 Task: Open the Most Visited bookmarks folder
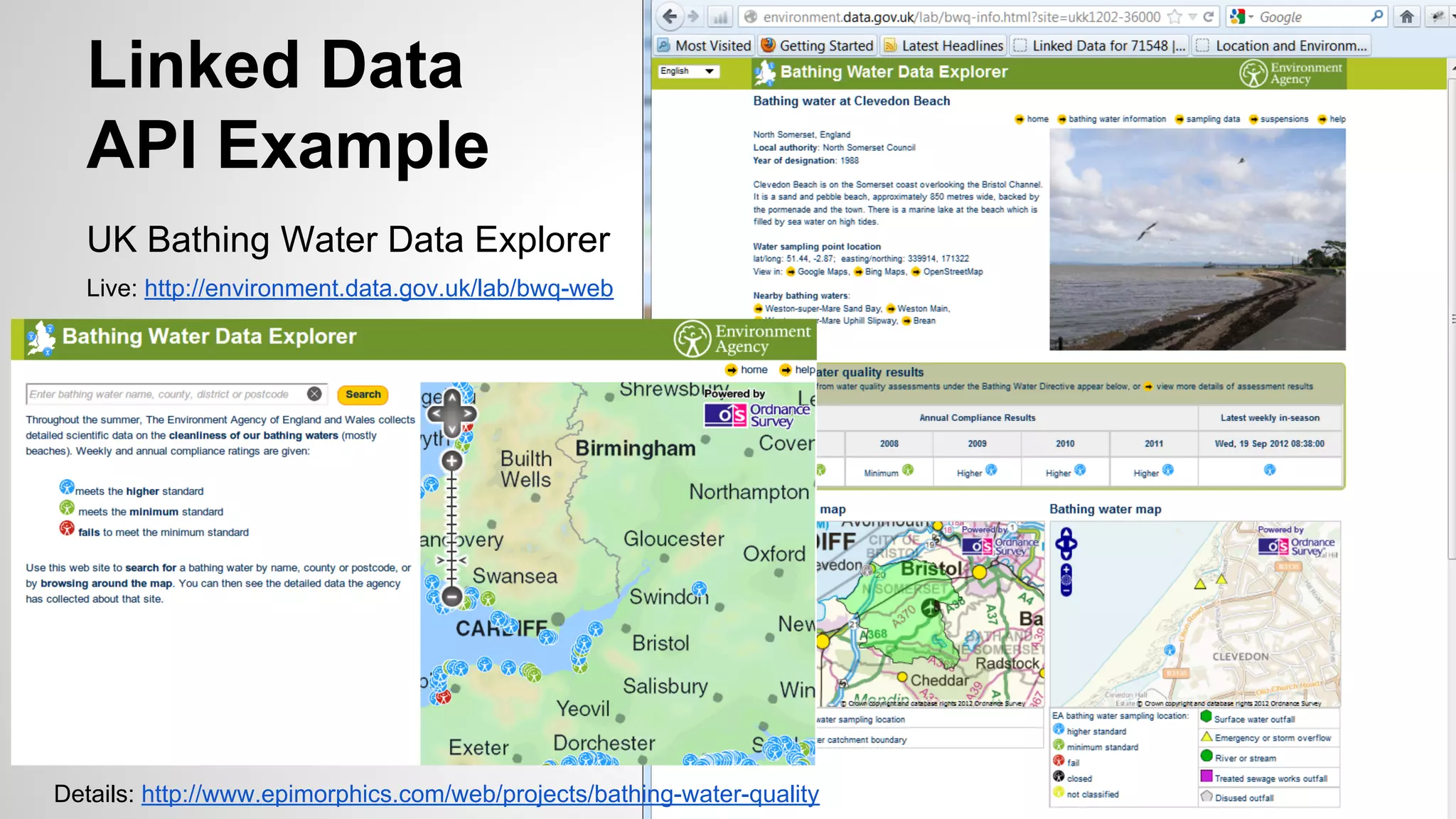click(704, 45)
